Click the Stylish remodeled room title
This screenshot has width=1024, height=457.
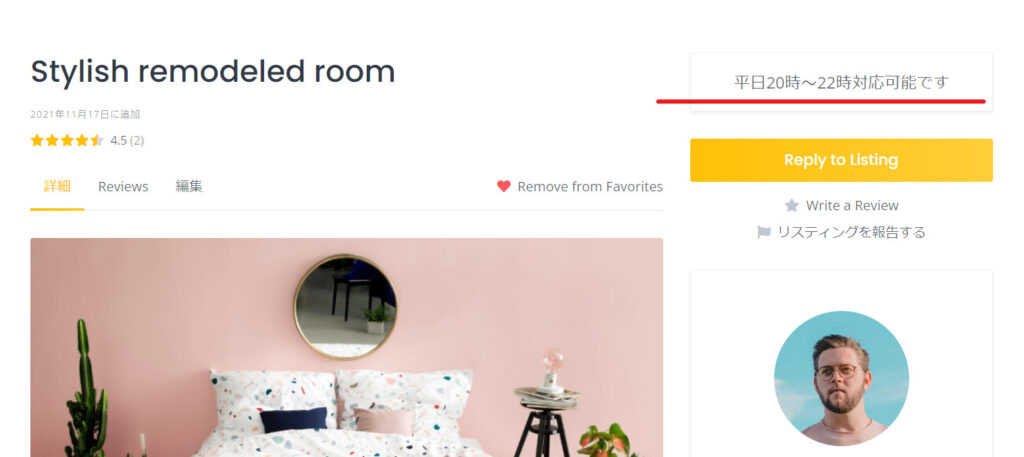coord(213,72)
